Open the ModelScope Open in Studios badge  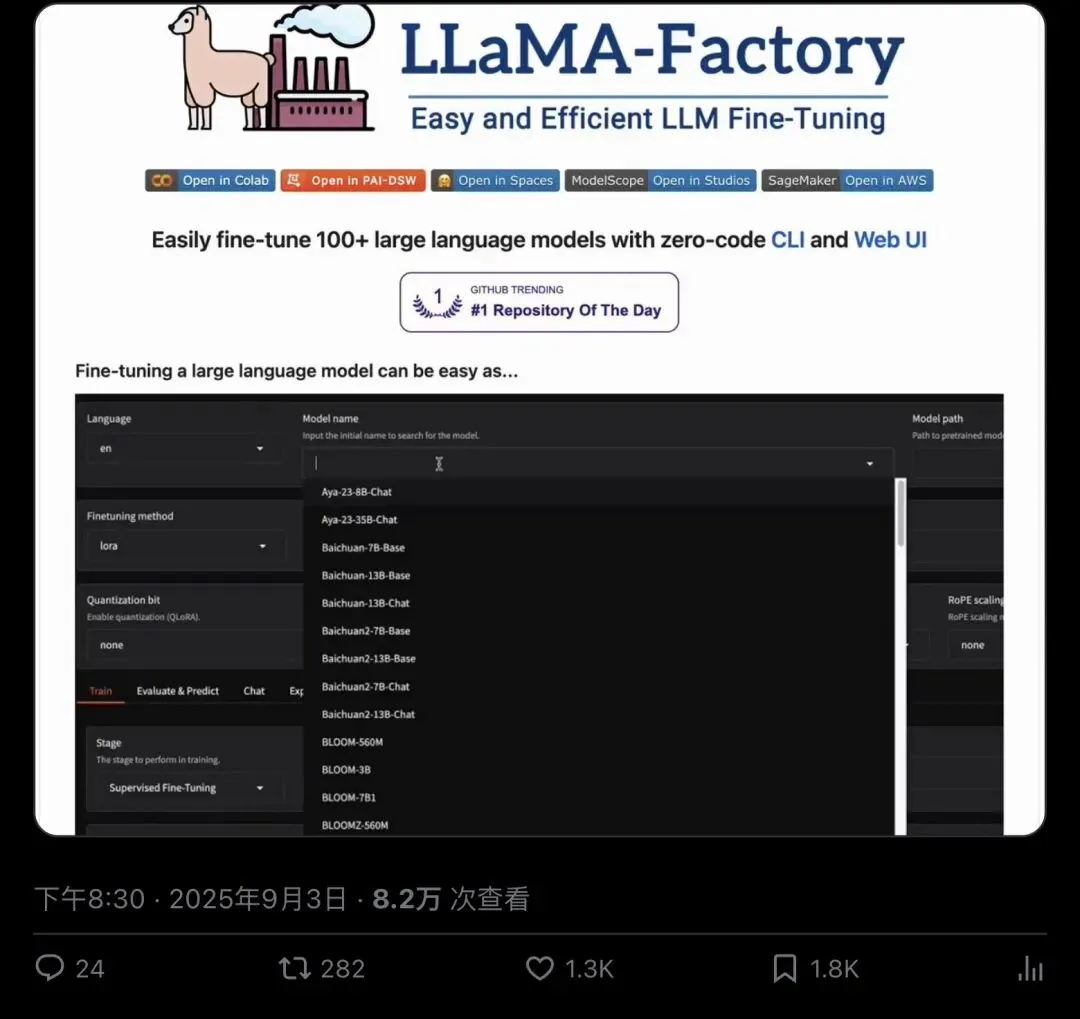[x=661, y=181]
